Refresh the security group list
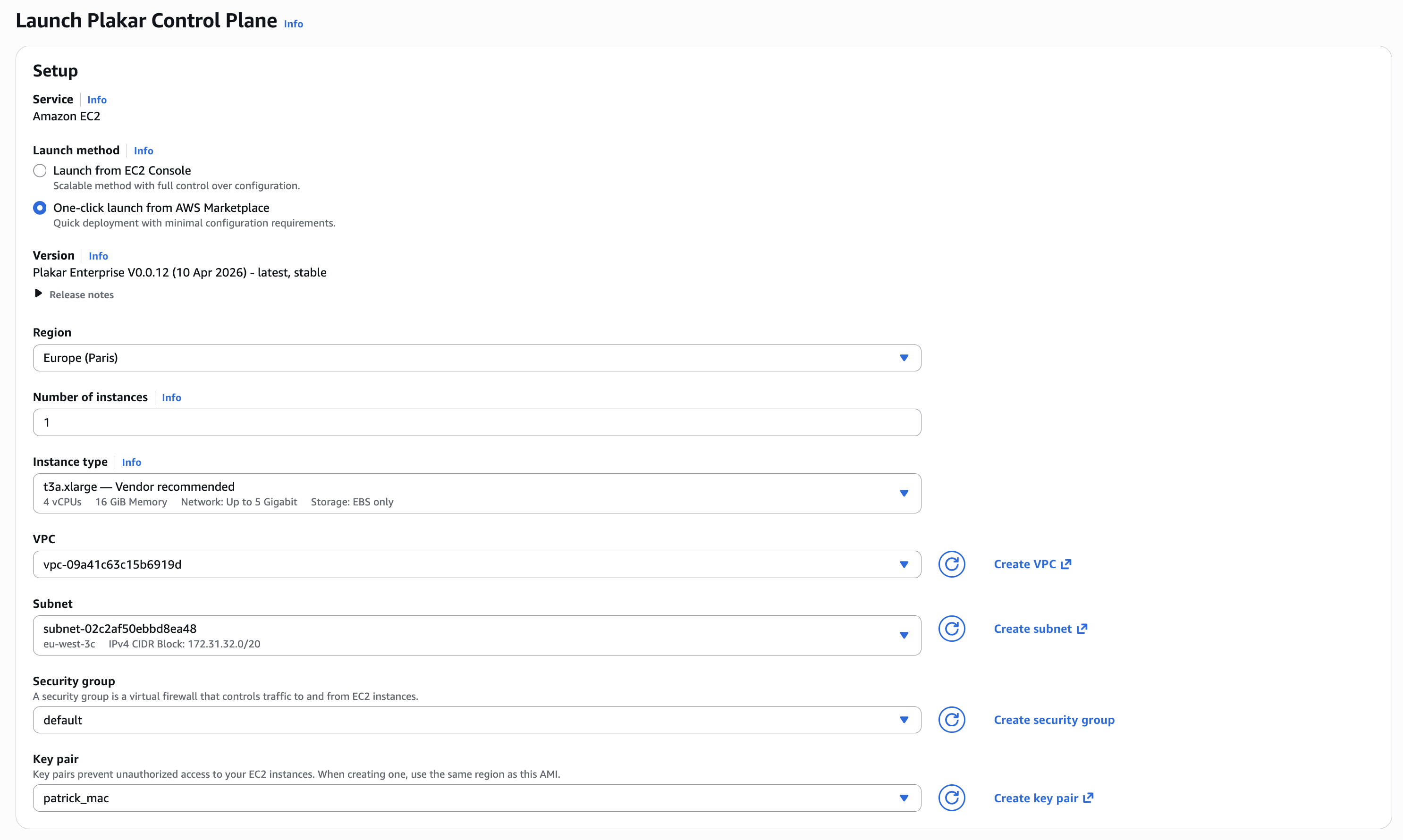 pos(951,720)
